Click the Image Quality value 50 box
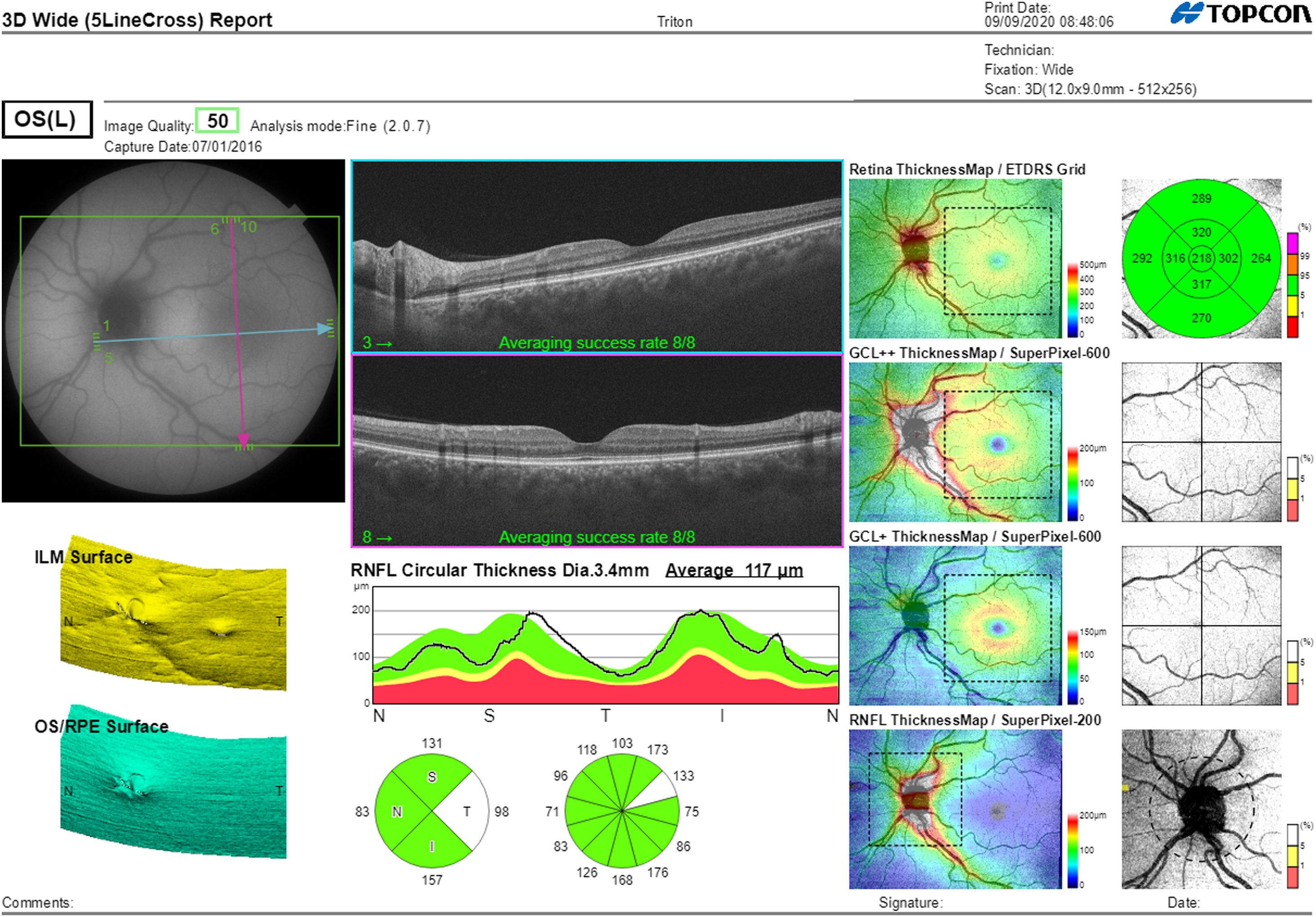 (217, 121)
